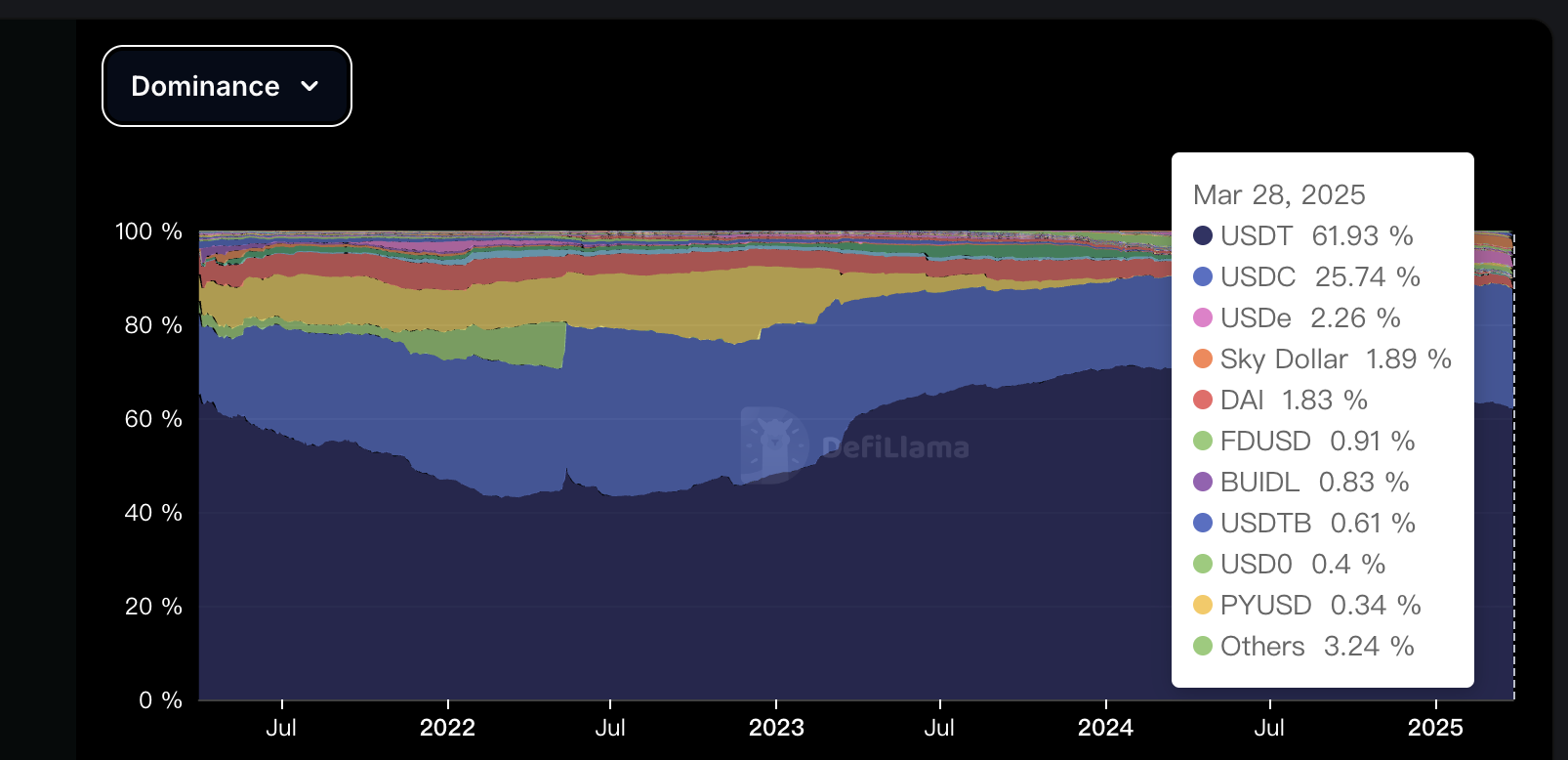Open the Dominance dropdown
Viewport: 1568px width, 760px height.
(227, 86)
